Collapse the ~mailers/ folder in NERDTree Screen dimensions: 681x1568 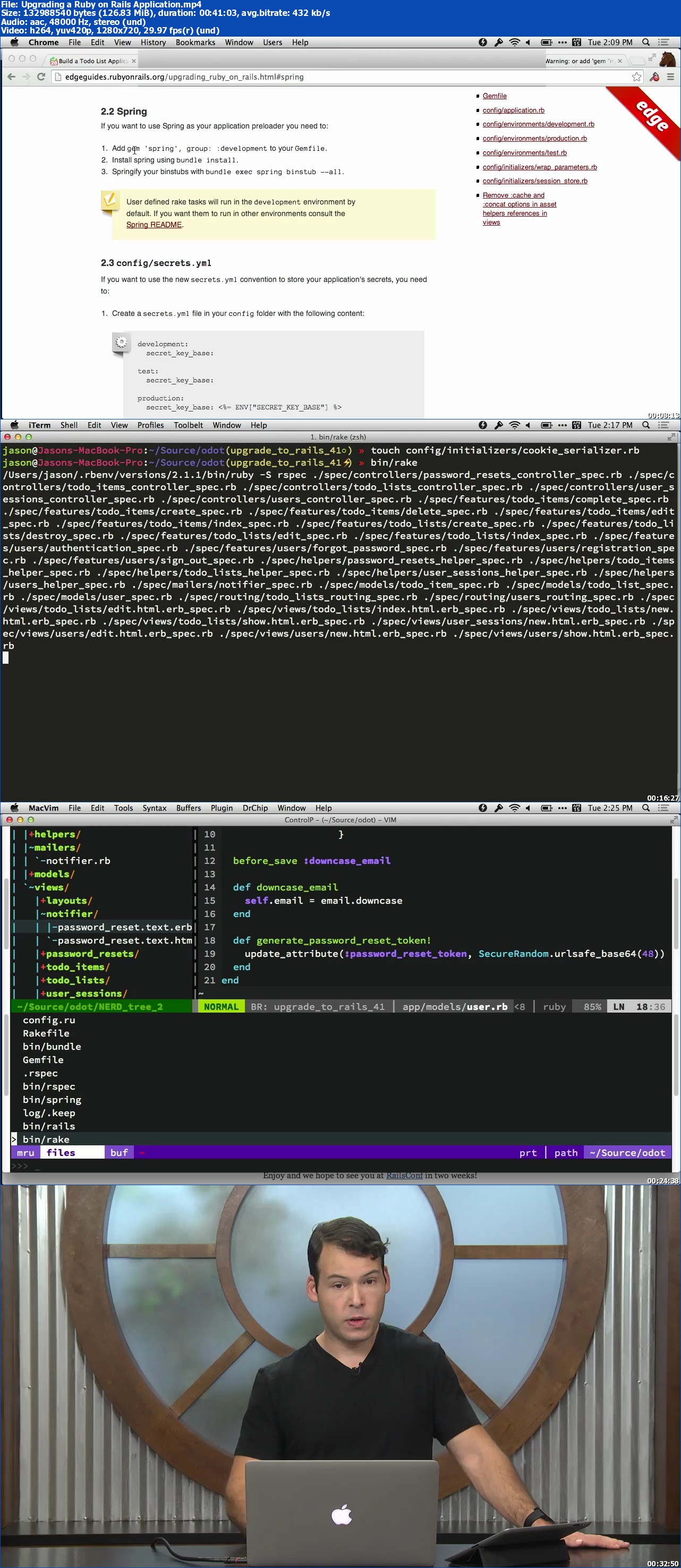coord(54,847)
